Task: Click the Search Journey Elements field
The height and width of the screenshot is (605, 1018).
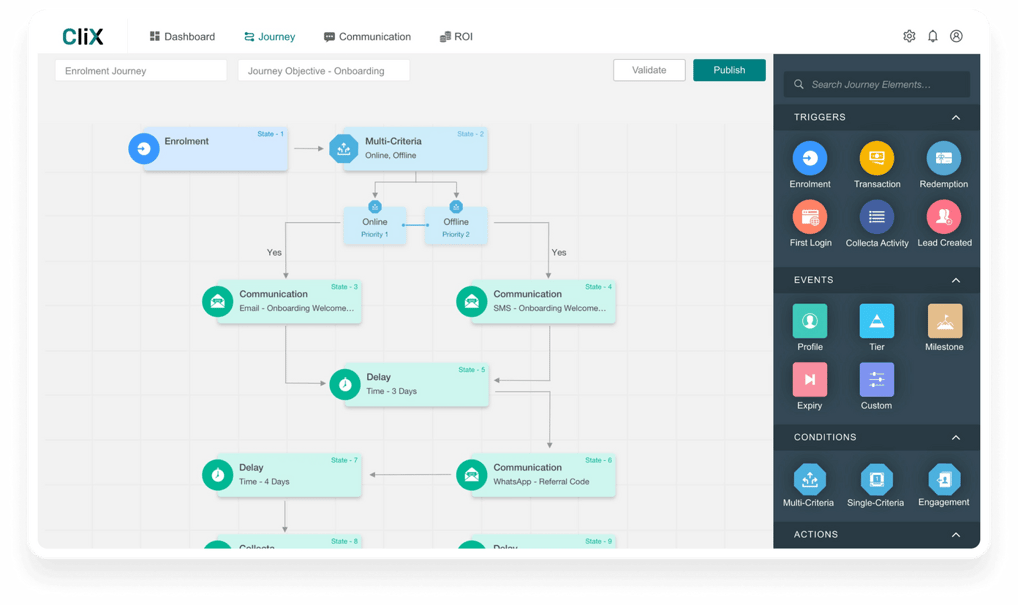Action: tap(876, 84)
